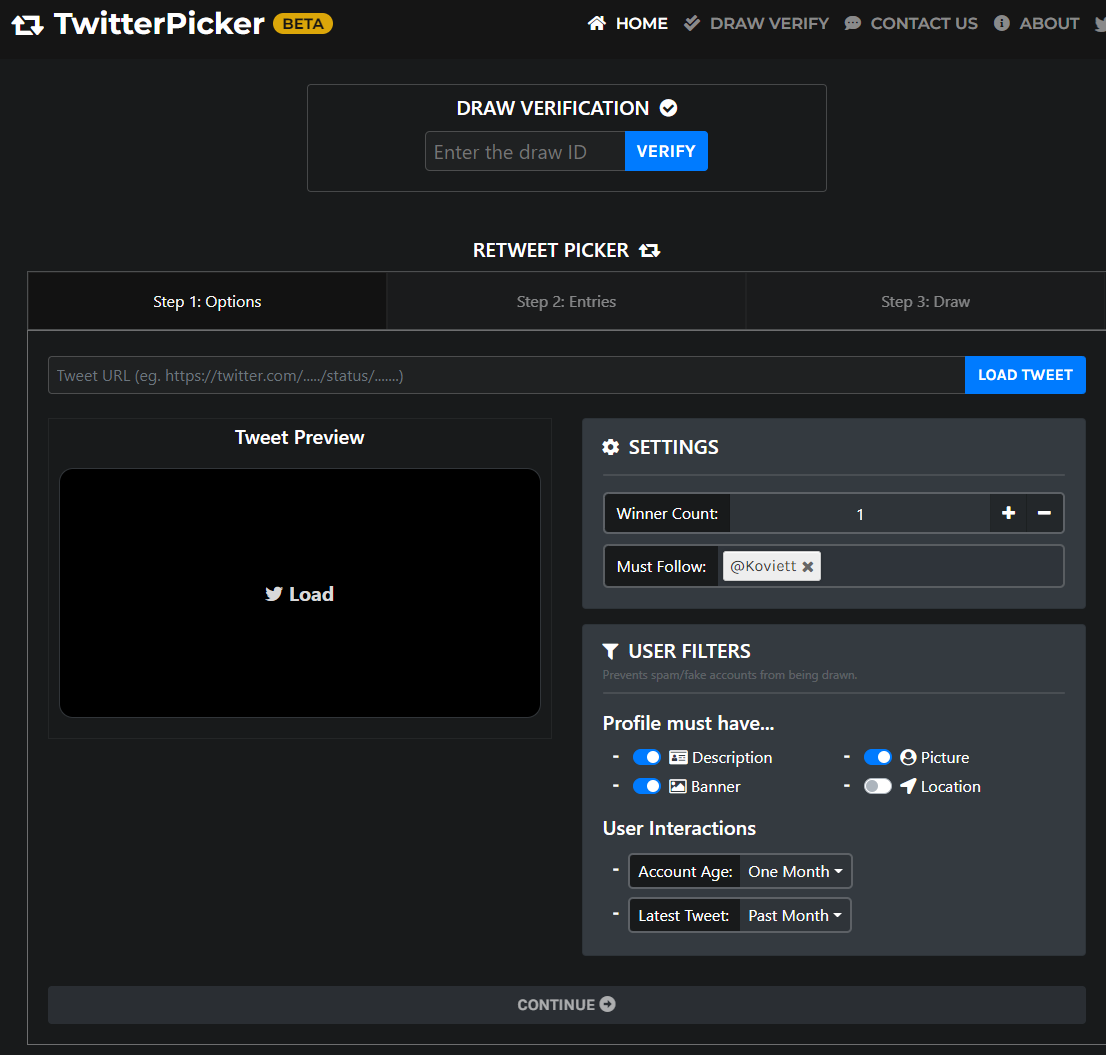1106x1055 pixels.
Task: Click the Draw Verify double-check icon
Action: click(692, 23)
